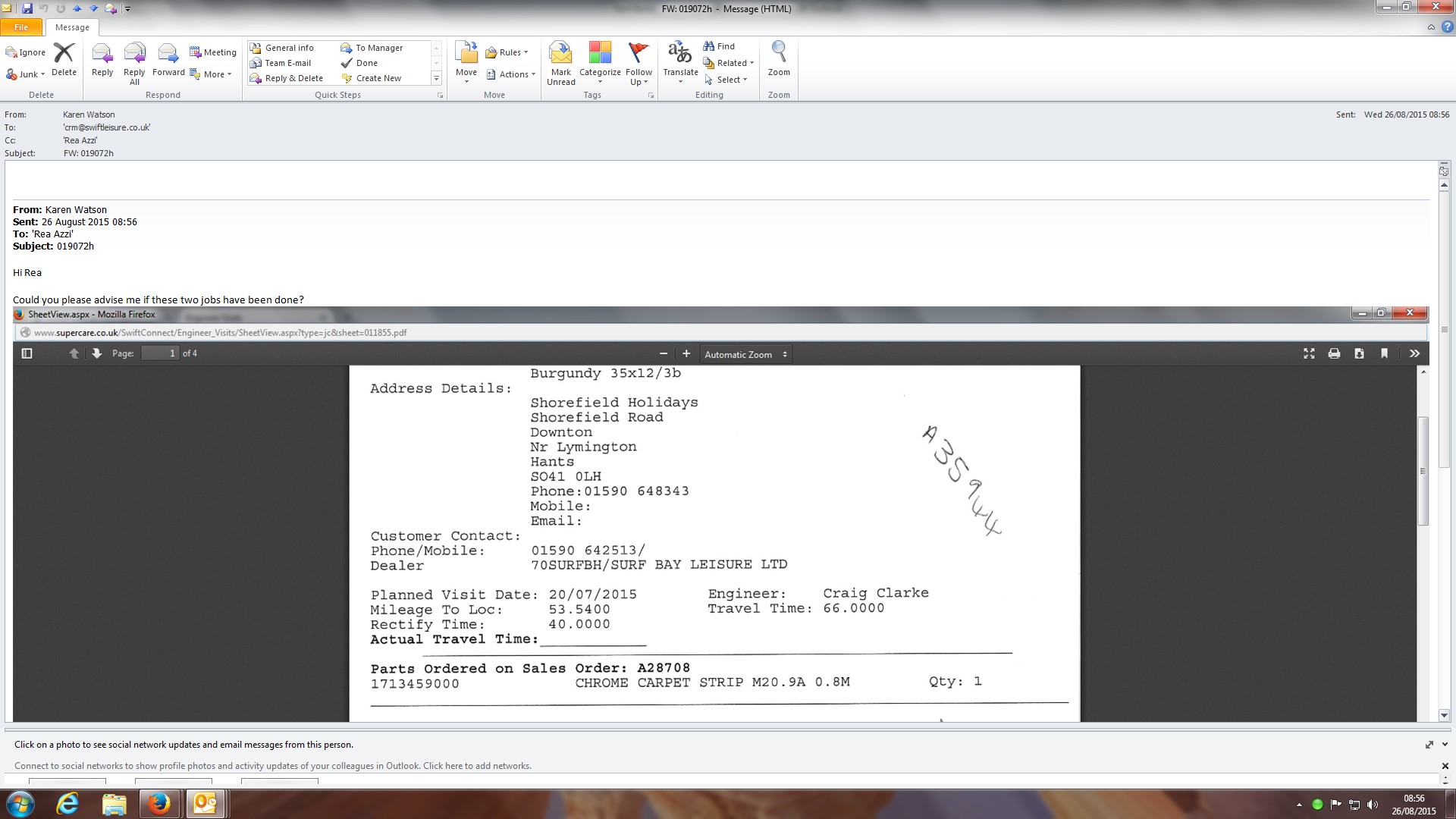Click the Follow Up flag
1456x819 pixels.
point(639,55)
